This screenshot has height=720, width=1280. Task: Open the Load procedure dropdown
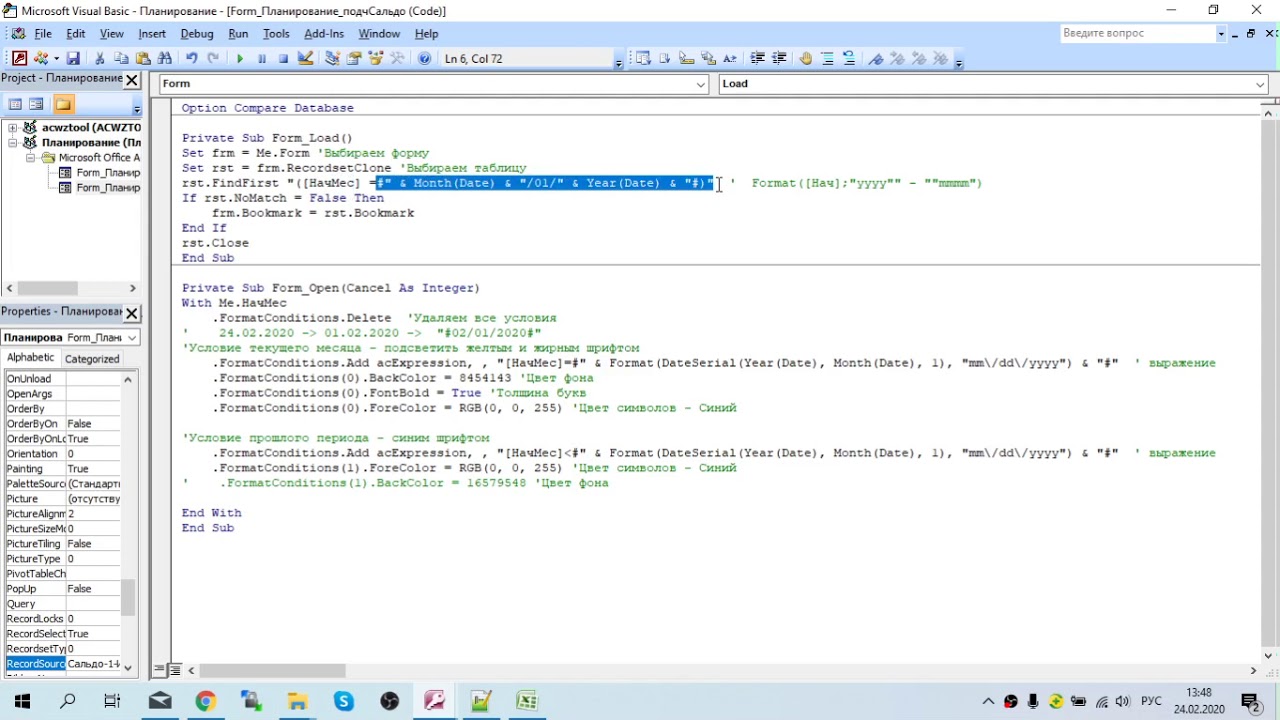tap(1260, 84)
